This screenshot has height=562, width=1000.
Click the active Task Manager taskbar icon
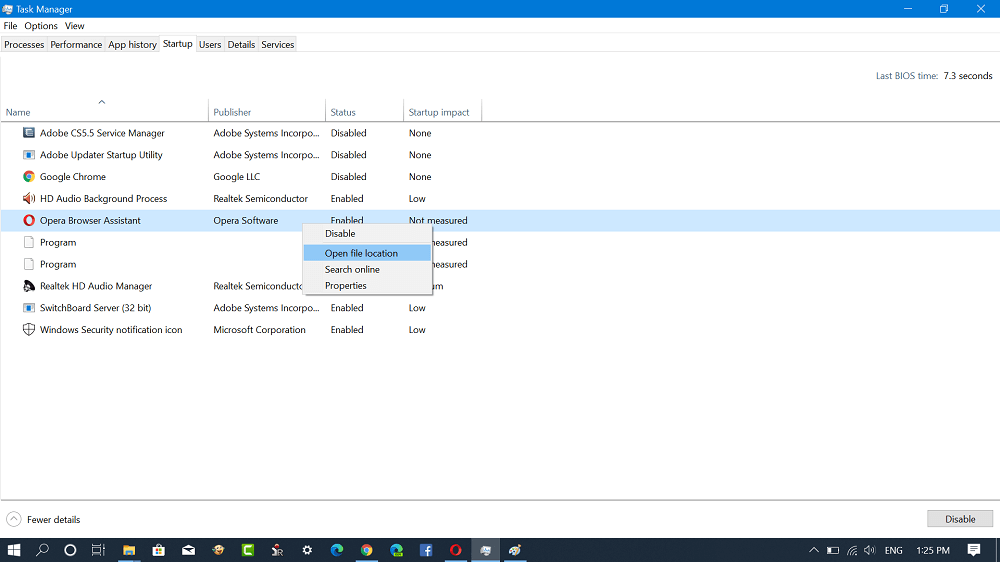(485, 550)
